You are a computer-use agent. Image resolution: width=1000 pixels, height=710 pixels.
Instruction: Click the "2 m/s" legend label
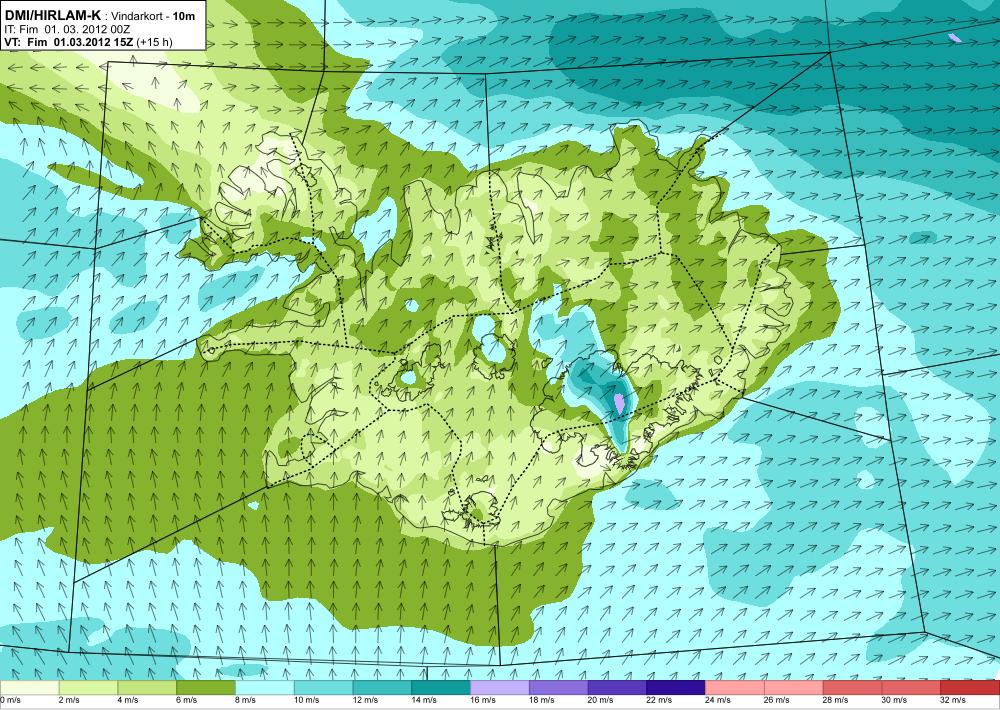[69, 700]
